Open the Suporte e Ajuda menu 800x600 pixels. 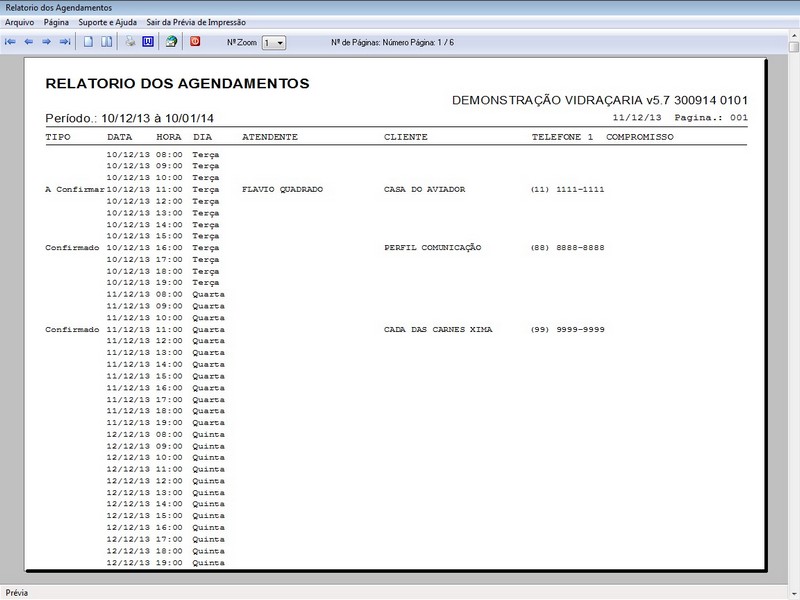[x=107, y=22]
